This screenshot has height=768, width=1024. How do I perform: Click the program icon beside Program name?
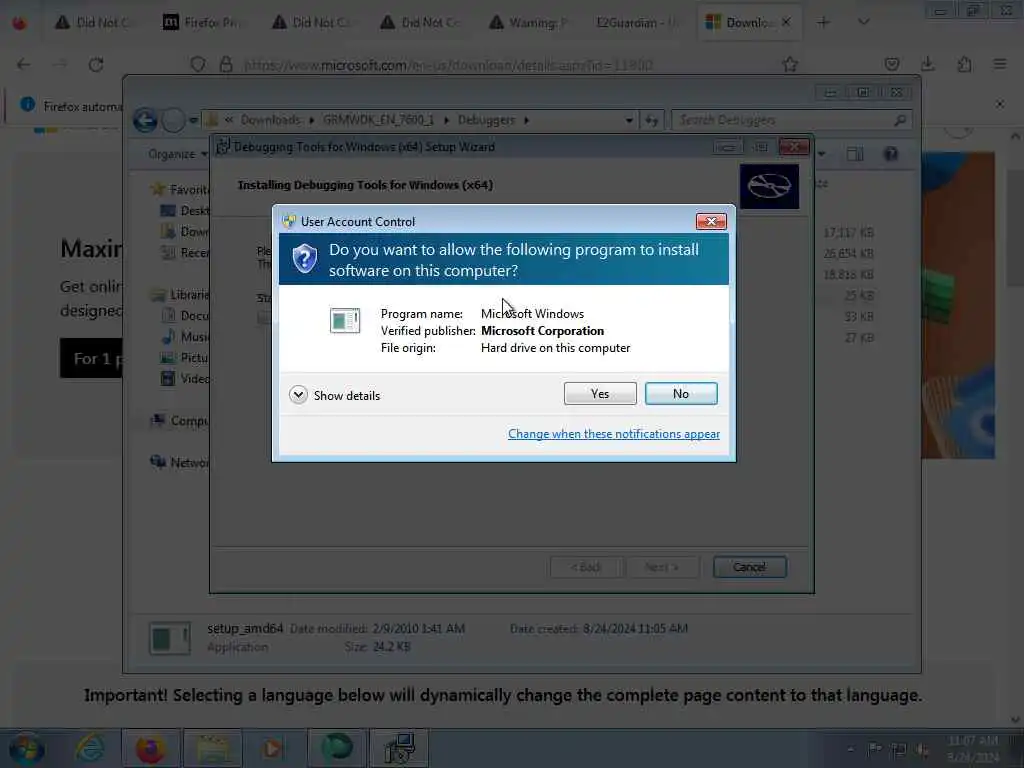point(345,321)
